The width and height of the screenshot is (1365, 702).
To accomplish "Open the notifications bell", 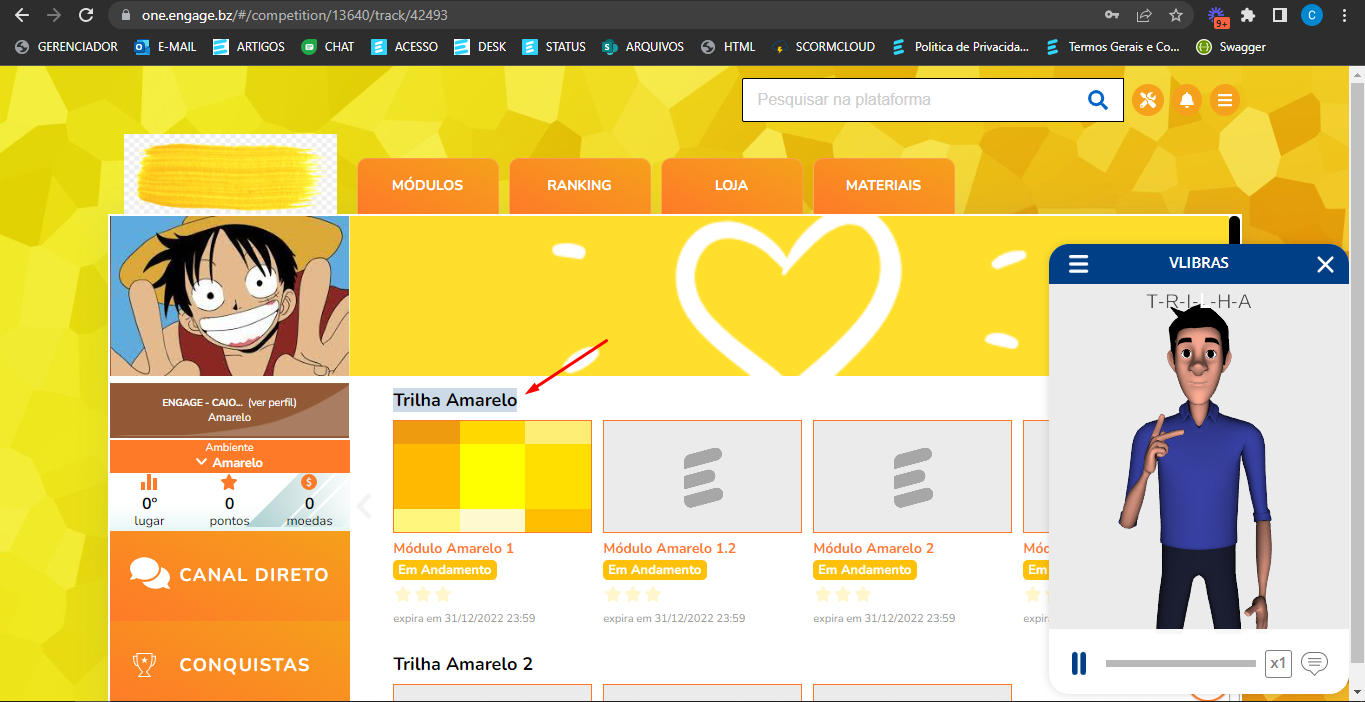I will (x=1187, y=100).
